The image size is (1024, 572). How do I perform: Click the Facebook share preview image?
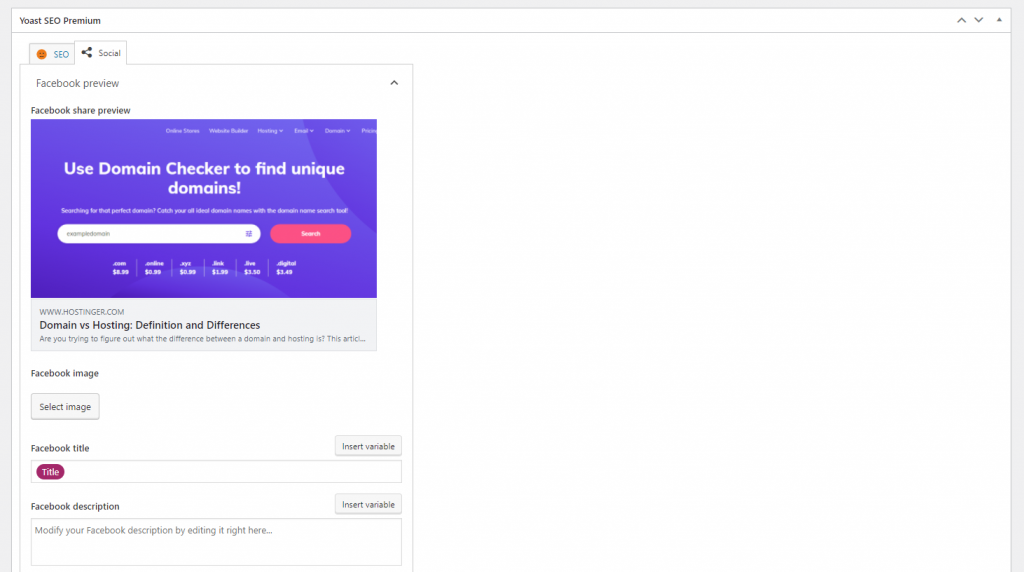point(204,208)
